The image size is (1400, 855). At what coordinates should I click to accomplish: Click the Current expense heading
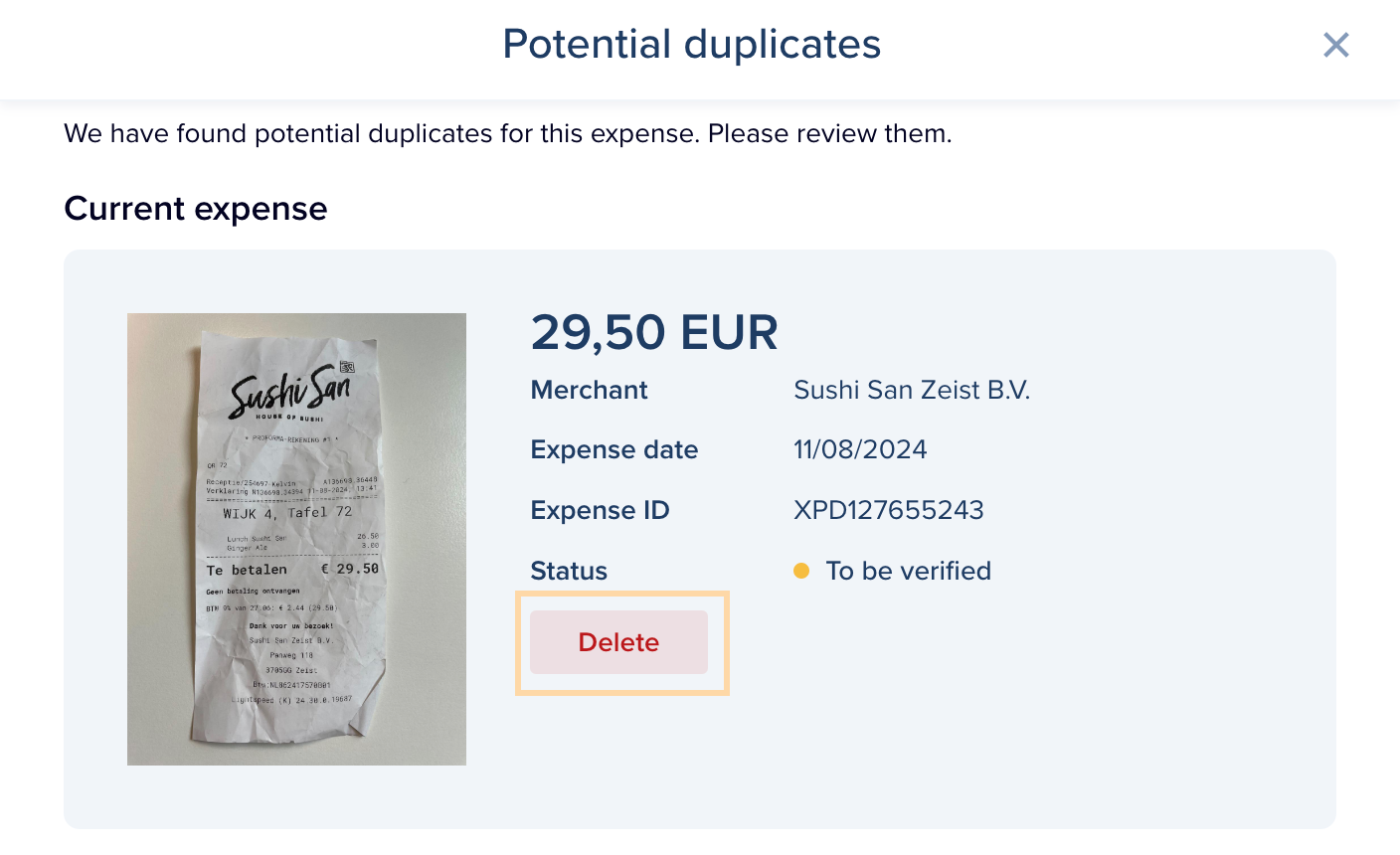(x=196, y=209)
